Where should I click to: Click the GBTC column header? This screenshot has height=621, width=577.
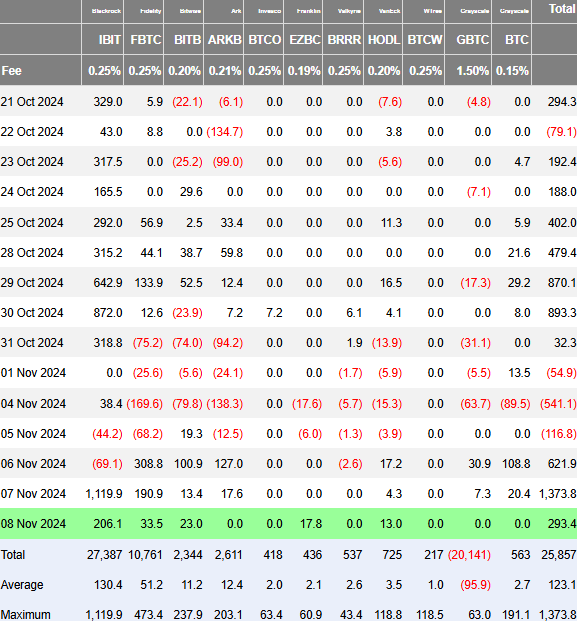(x=472, y=40)
